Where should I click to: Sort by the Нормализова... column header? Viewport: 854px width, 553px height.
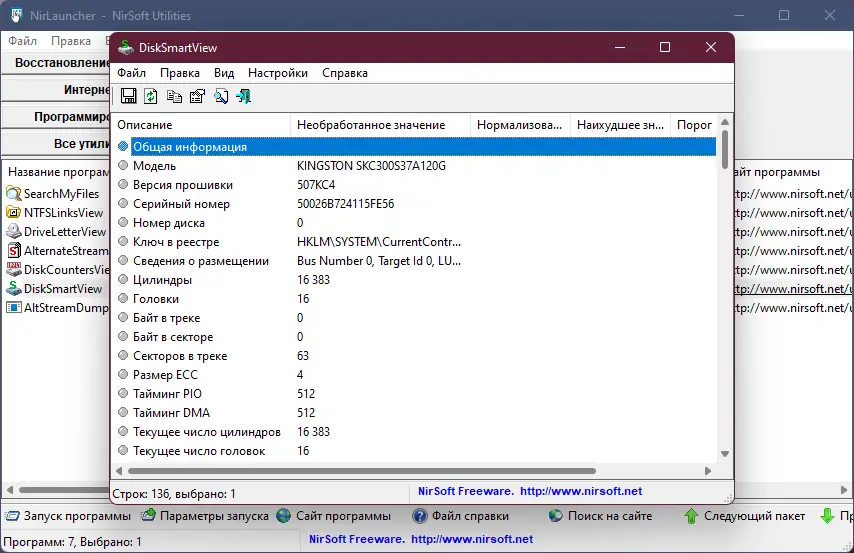coord(520,125)
